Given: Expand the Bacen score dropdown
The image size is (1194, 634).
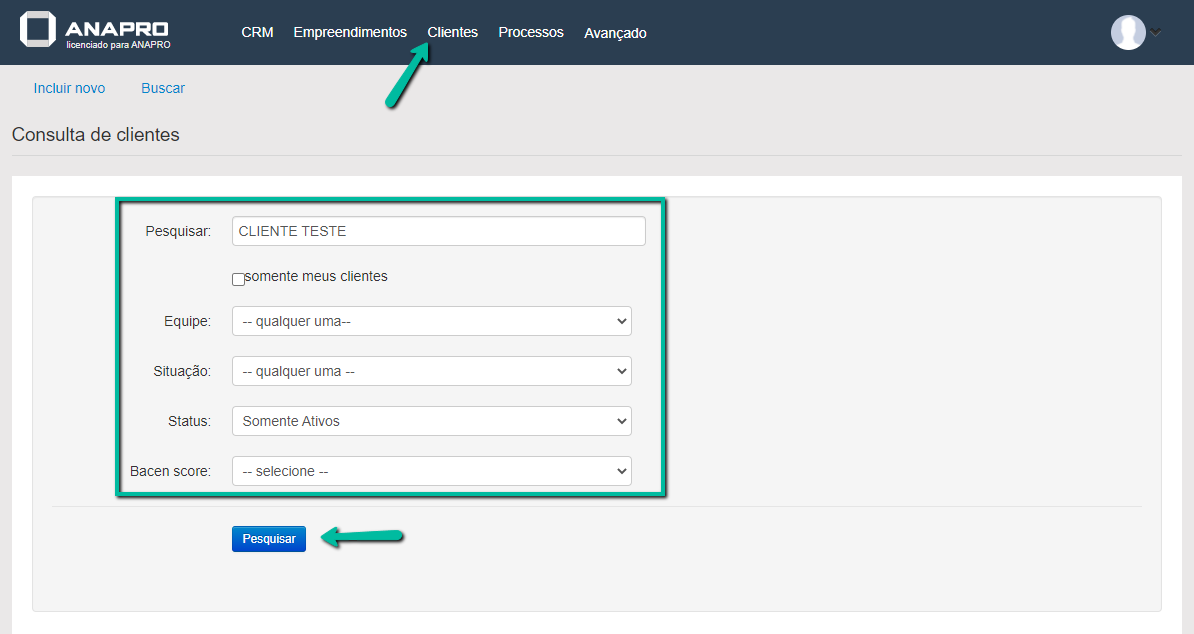Looking at the screenshot, I should [431, 471].
